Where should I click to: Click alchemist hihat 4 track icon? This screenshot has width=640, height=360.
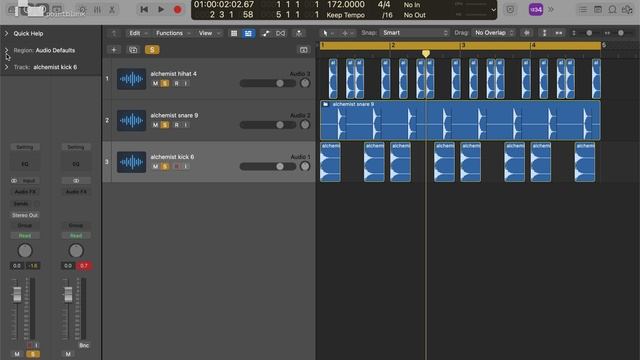[131, 79]
